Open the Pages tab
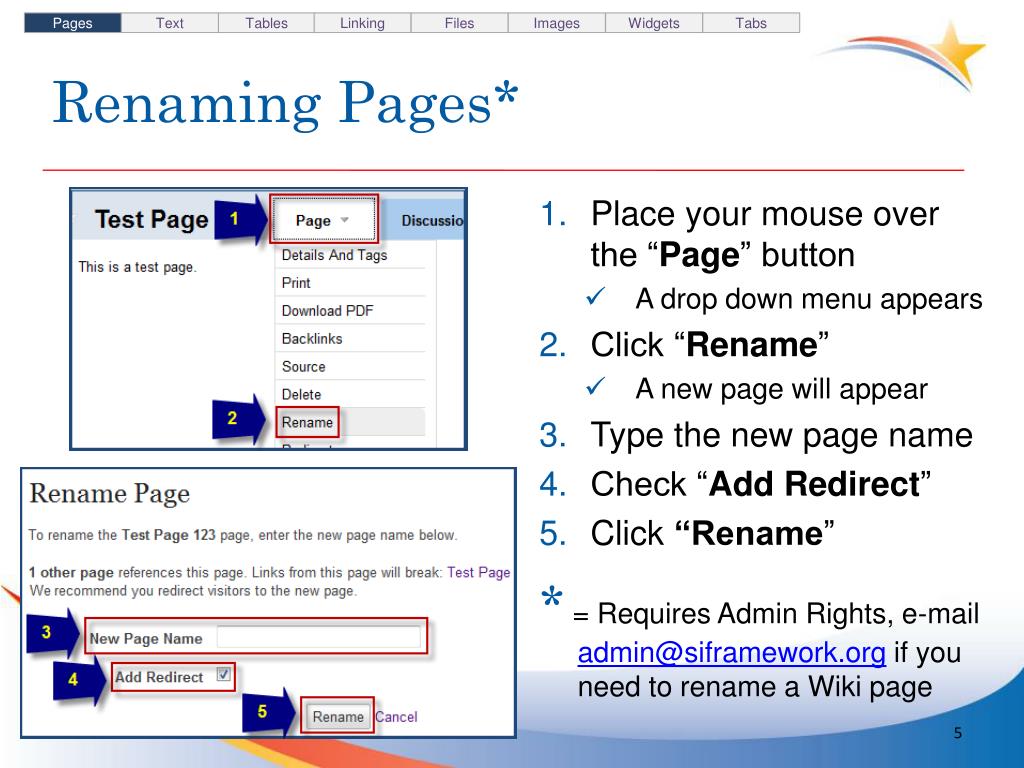The height and width of the screenshot is (768, 1024). 72,23
